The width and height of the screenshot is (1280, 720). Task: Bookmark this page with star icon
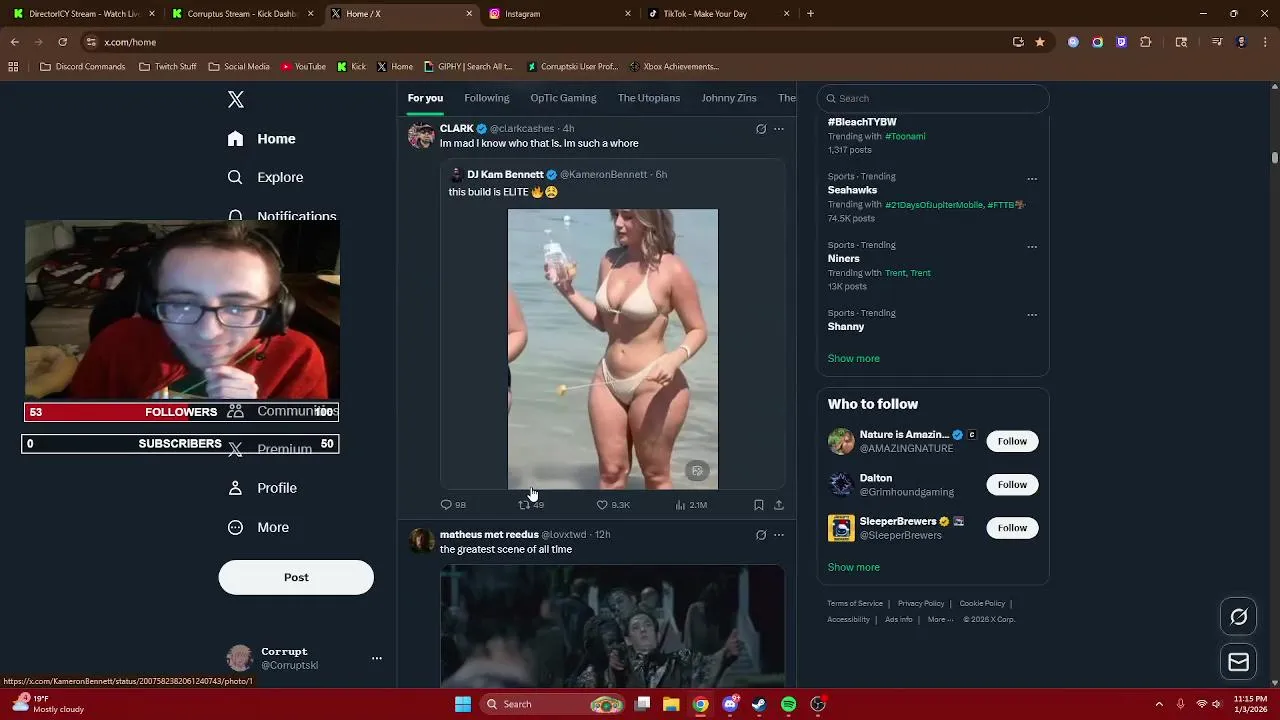point(1040,42)
